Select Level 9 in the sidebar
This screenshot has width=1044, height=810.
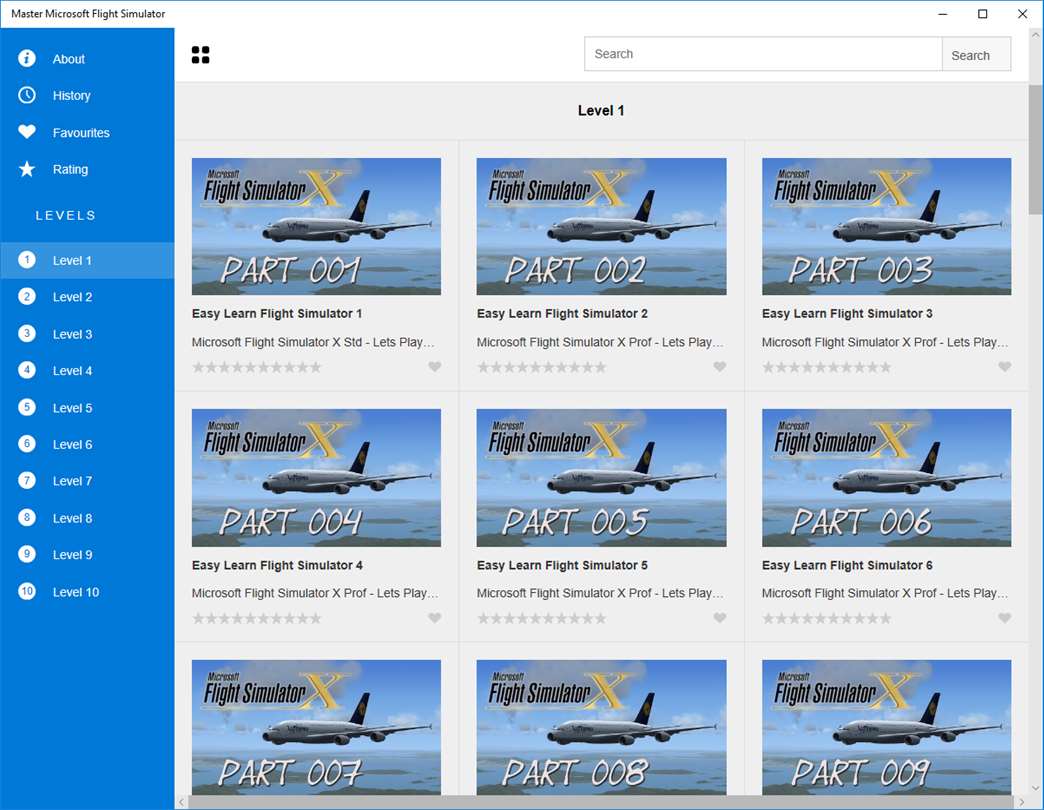[87, 554]
